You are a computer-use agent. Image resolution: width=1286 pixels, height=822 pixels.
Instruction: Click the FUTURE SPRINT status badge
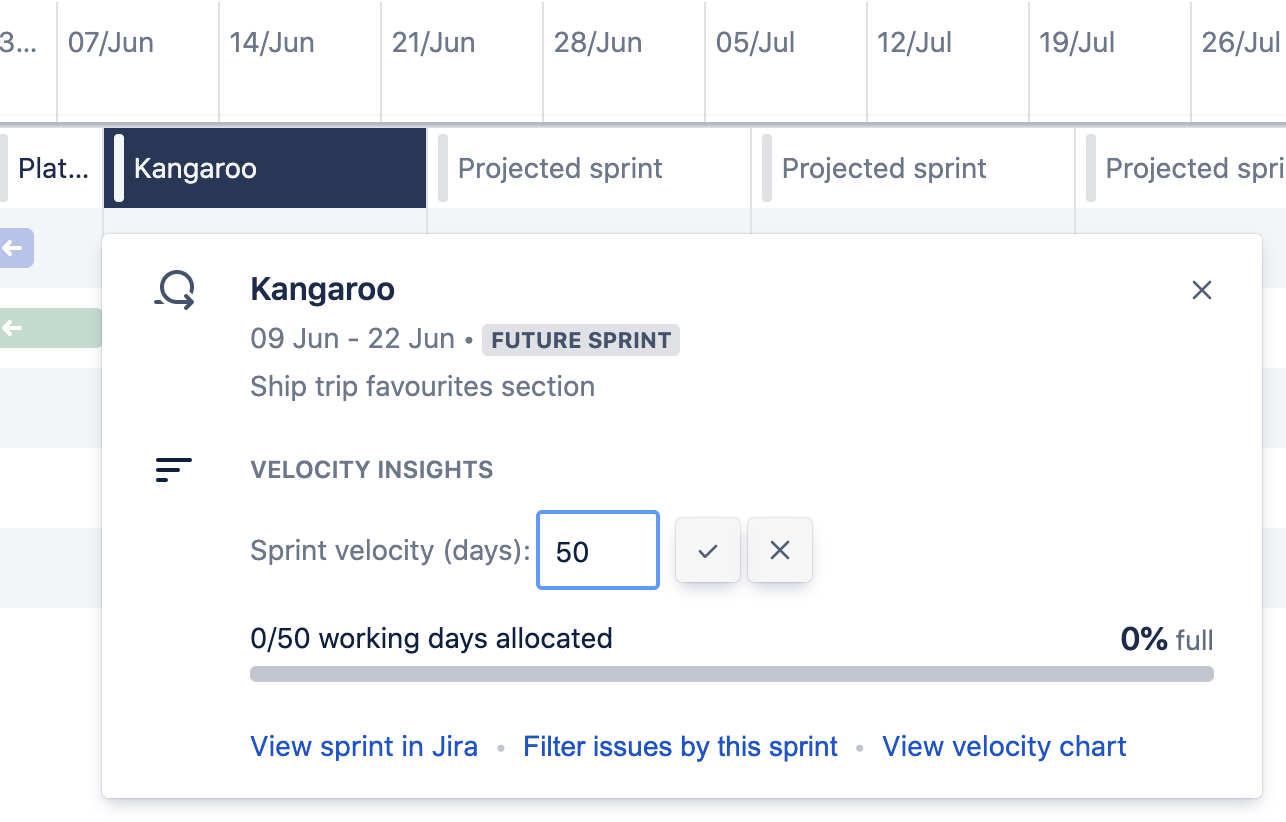pos(581,340)
